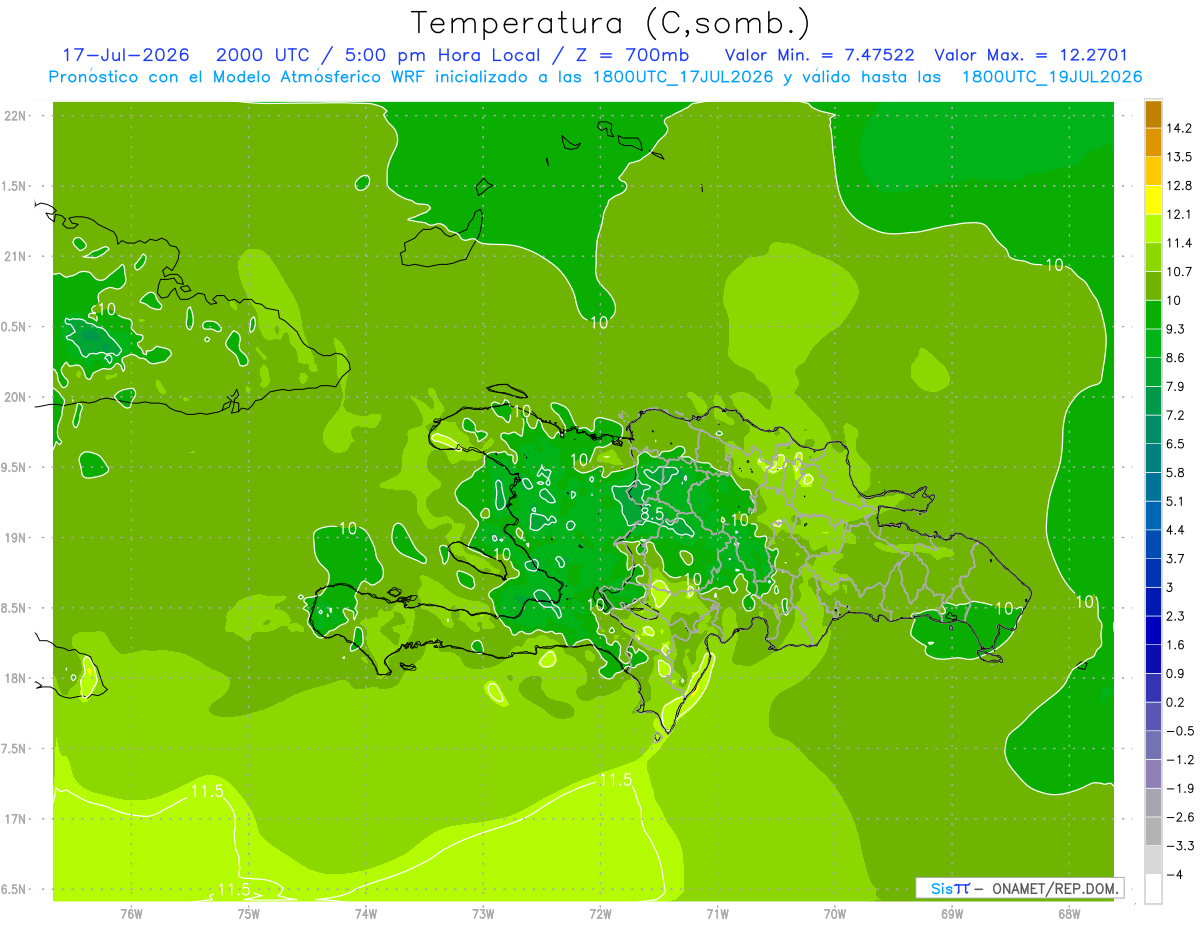Viewport: 1200px width, 927px height.
Task: Click the "19N" latitude axis label
Action: 16,537
